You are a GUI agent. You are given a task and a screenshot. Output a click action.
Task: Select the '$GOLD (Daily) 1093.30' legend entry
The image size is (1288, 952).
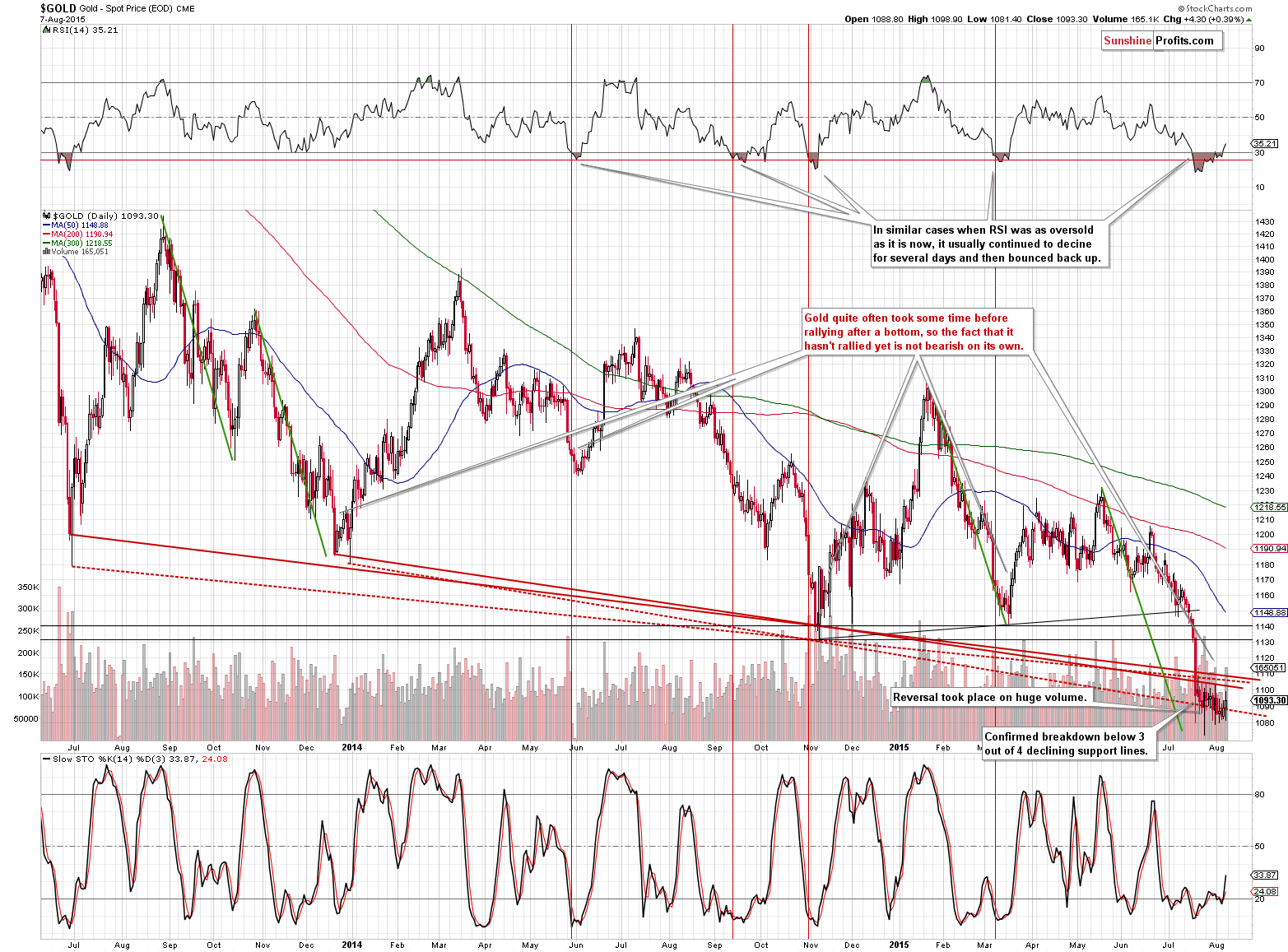100,216
